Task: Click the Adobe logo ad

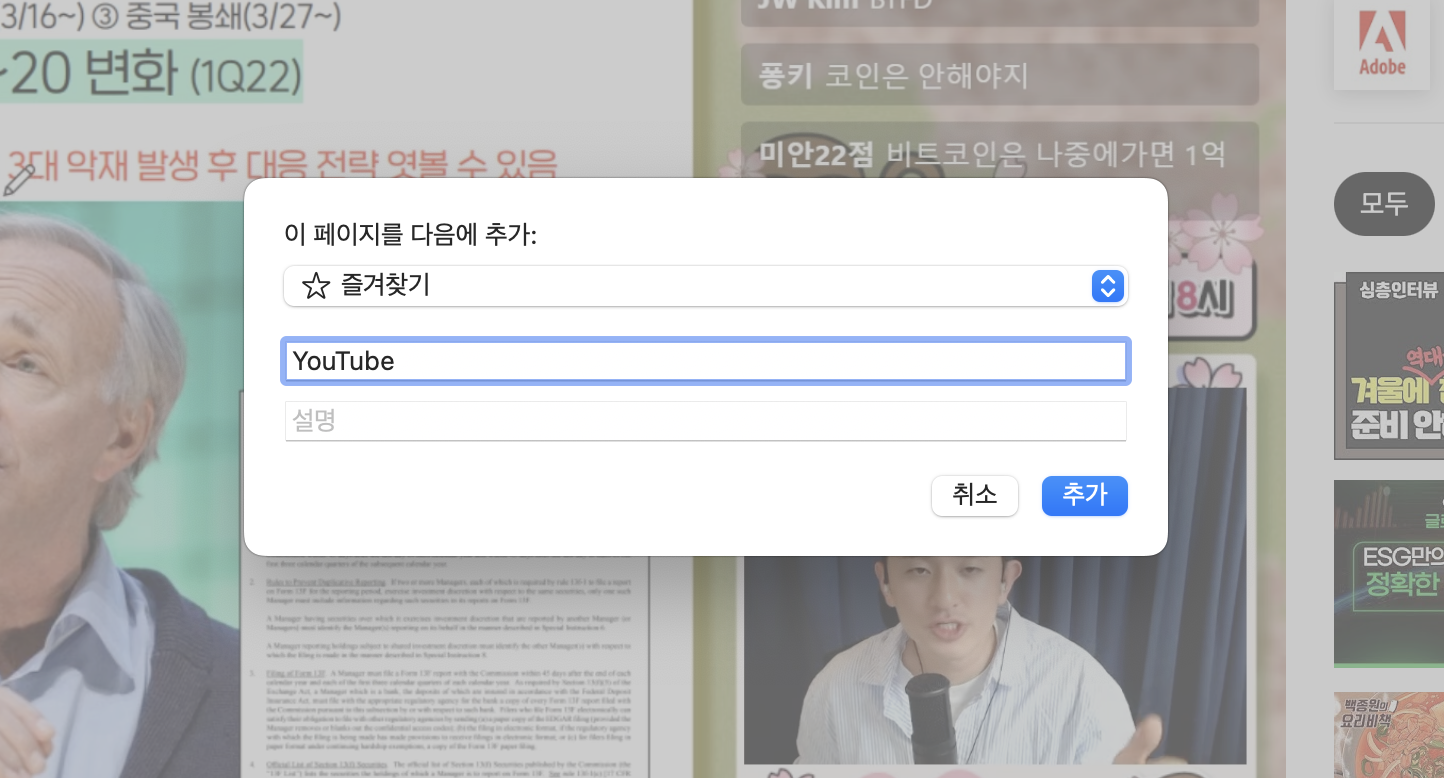Action: (1382, 44)
